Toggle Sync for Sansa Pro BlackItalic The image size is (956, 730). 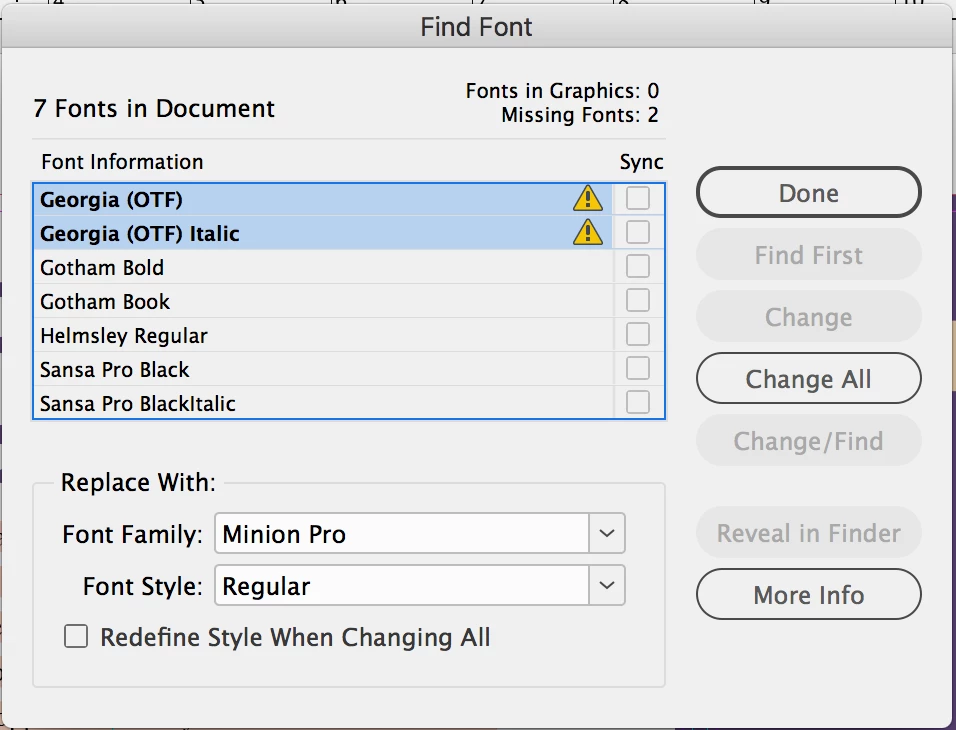pos(638,403)
